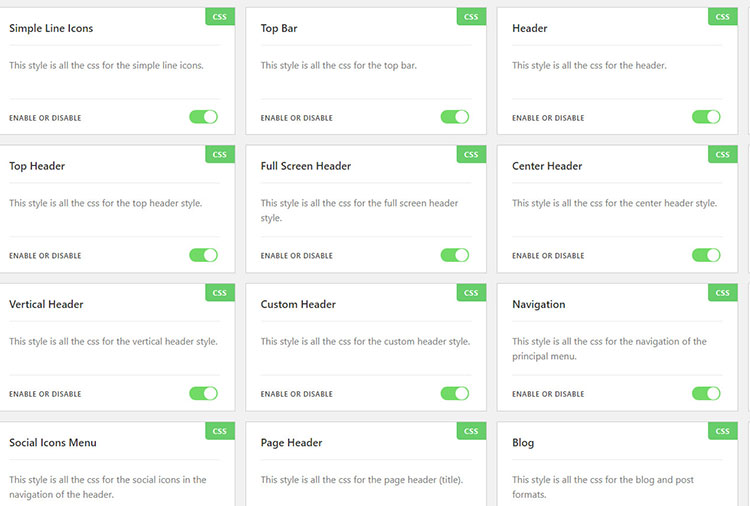Click the Blog card heading
The image size is (750, 506).
523,442
